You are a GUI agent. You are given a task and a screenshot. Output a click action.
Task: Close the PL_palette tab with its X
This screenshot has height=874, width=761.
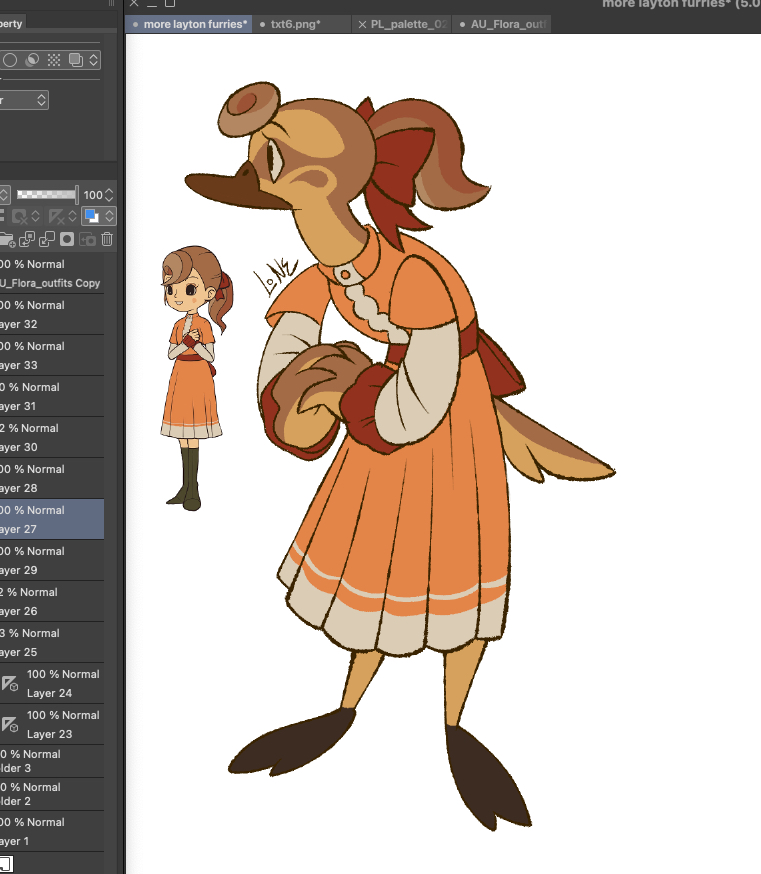pos(362,24)
